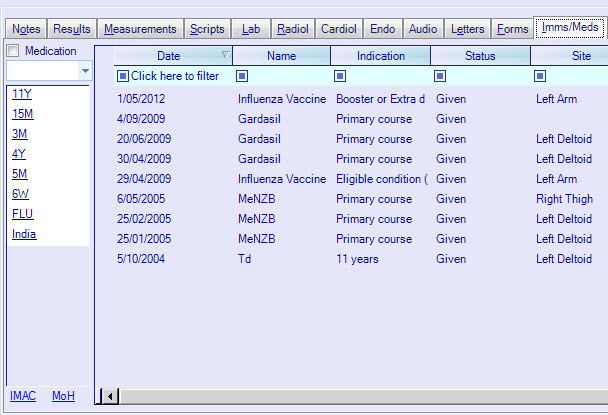The width and height of the screenshot is (608, 415).
Task: Click the Date sort arrow
Action: [x=225, y=54]
